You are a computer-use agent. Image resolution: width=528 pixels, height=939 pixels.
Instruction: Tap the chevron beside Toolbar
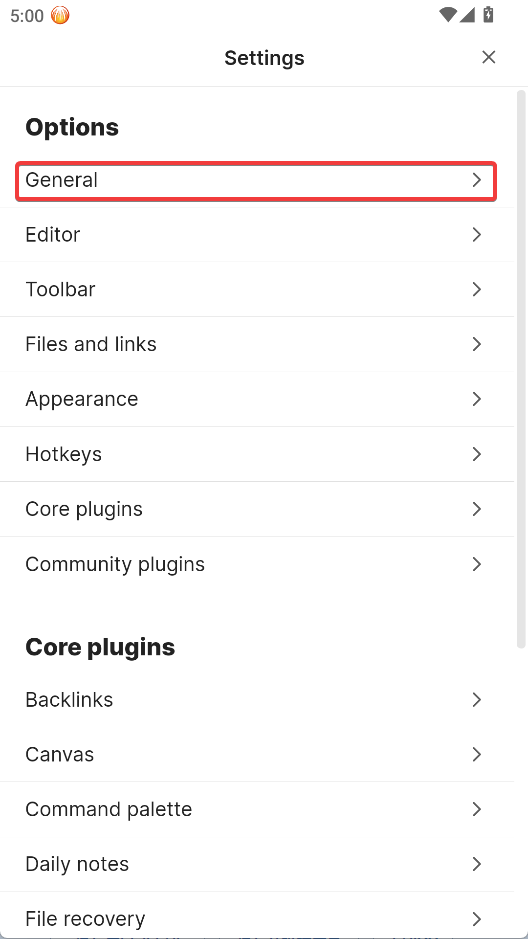(477, 290)
